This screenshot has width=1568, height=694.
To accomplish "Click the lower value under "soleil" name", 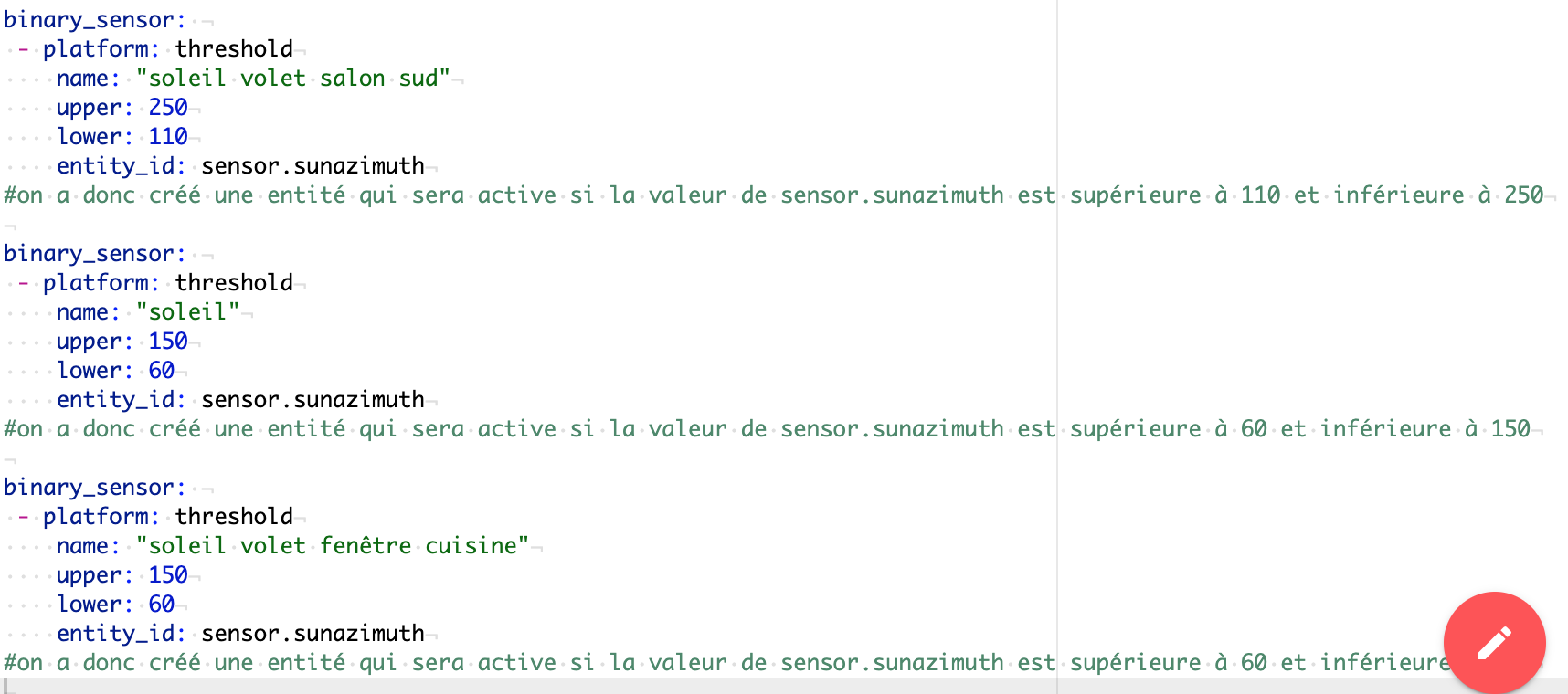I will pyautogui.click(x=162, y=371).
